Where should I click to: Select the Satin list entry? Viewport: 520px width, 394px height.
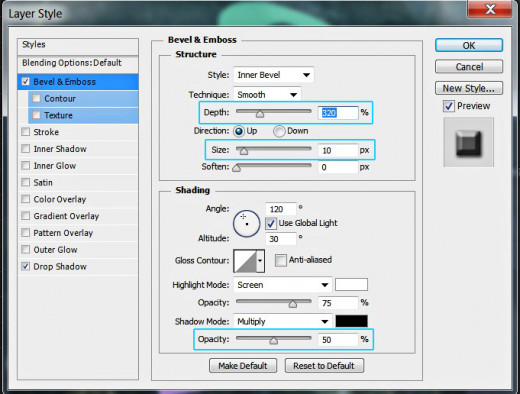click(x=78, y=183)
